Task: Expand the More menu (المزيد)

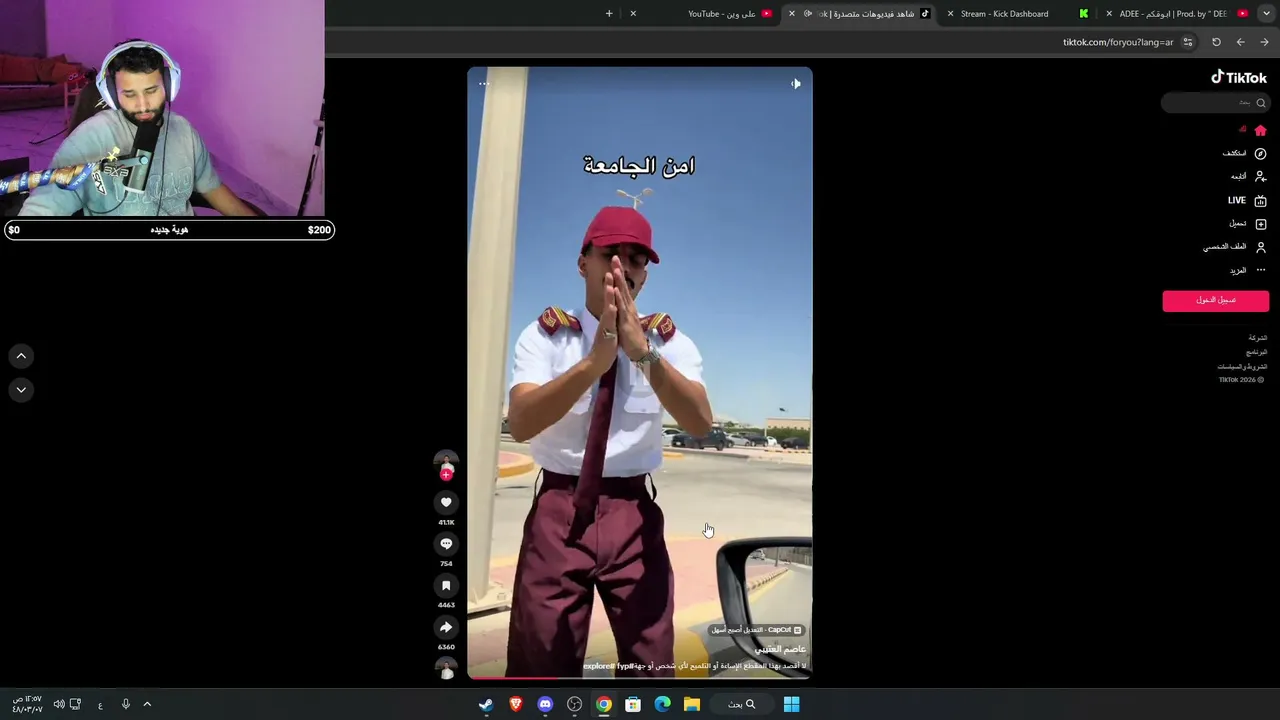Action: pos(1247,270)
